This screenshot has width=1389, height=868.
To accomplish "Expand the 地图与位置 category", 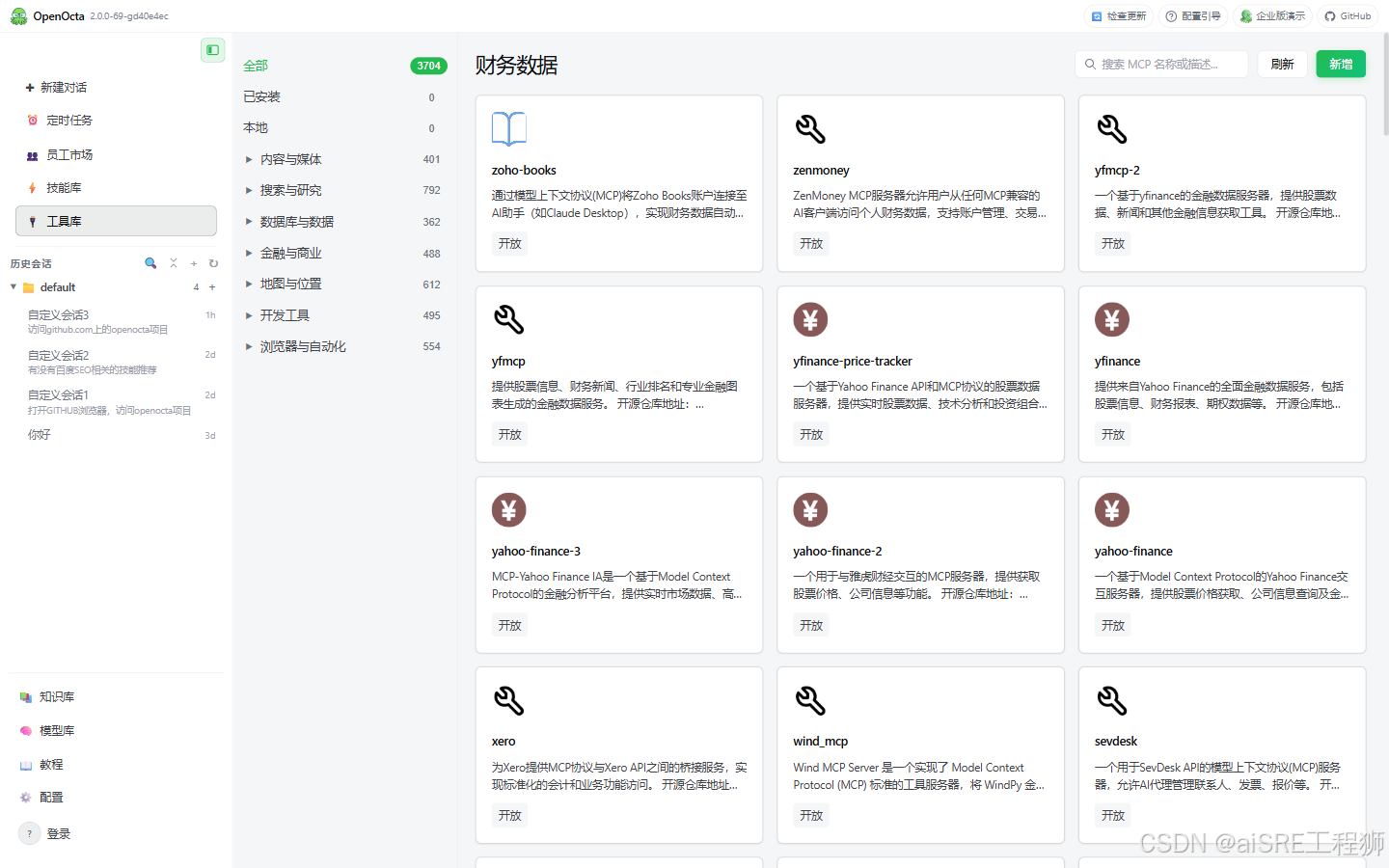I will point(249,285).
